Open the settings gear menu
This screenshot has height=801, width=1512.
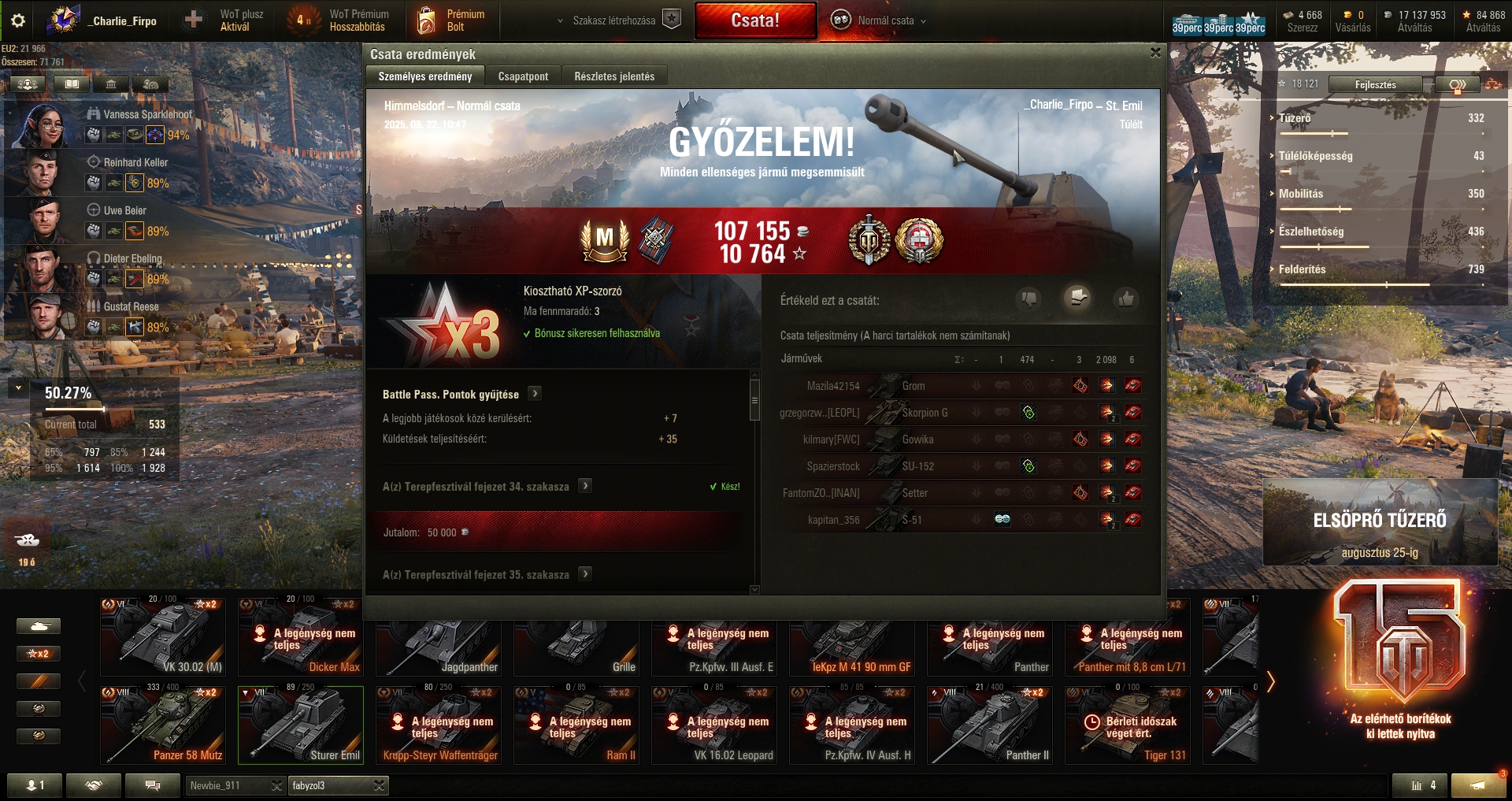17,20
